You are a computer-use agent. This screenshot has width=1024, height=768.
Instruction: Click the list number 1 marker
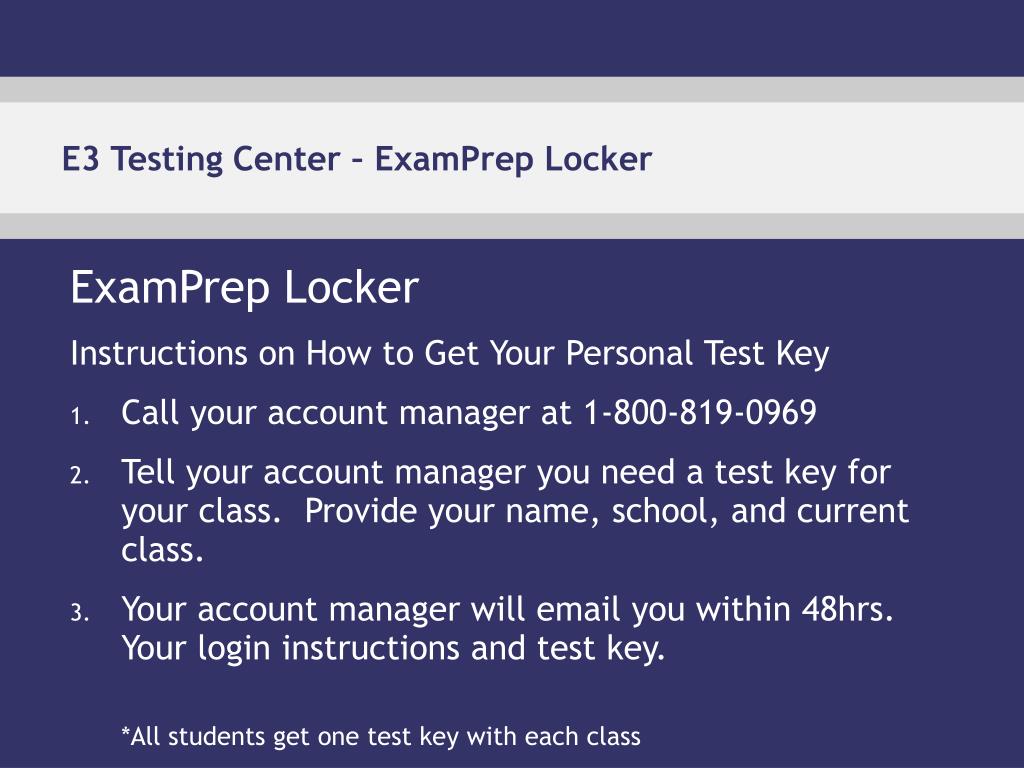(80, 417)
